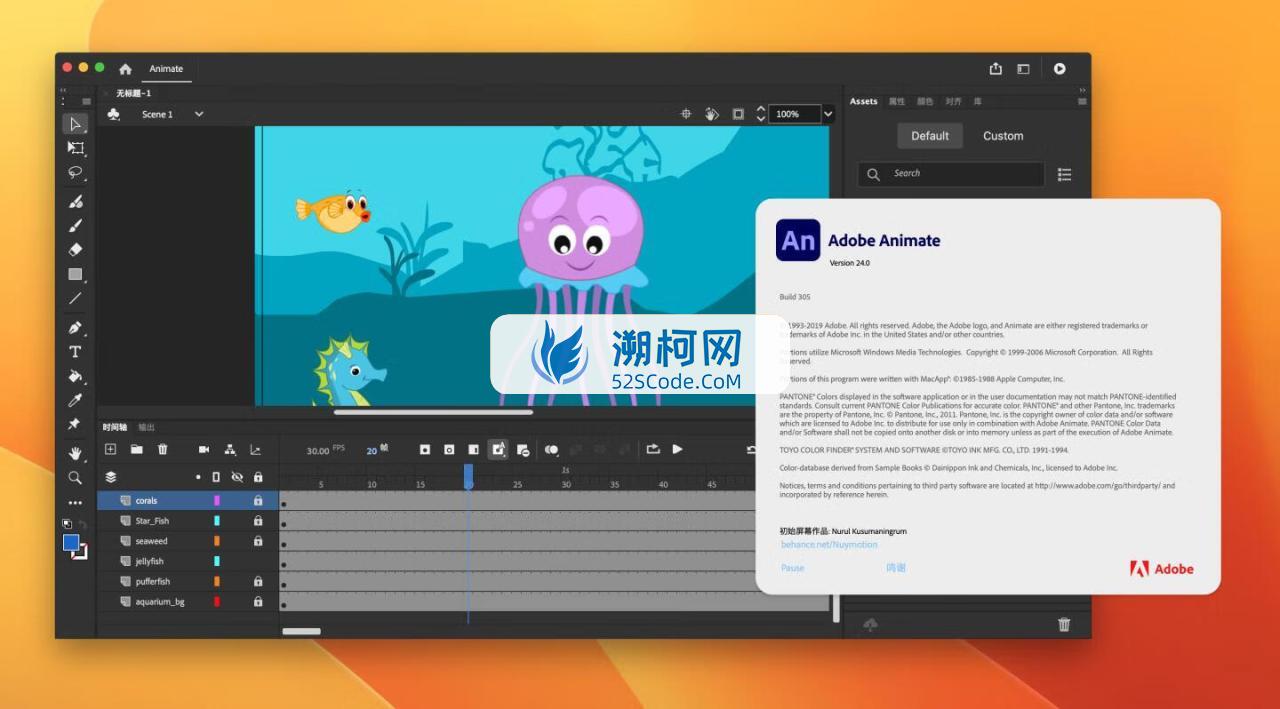Image resolution: width=1280 pixels, height=709 pixels.
Task: Switch to the 时间轴 timeline tab
Action: 115,427
